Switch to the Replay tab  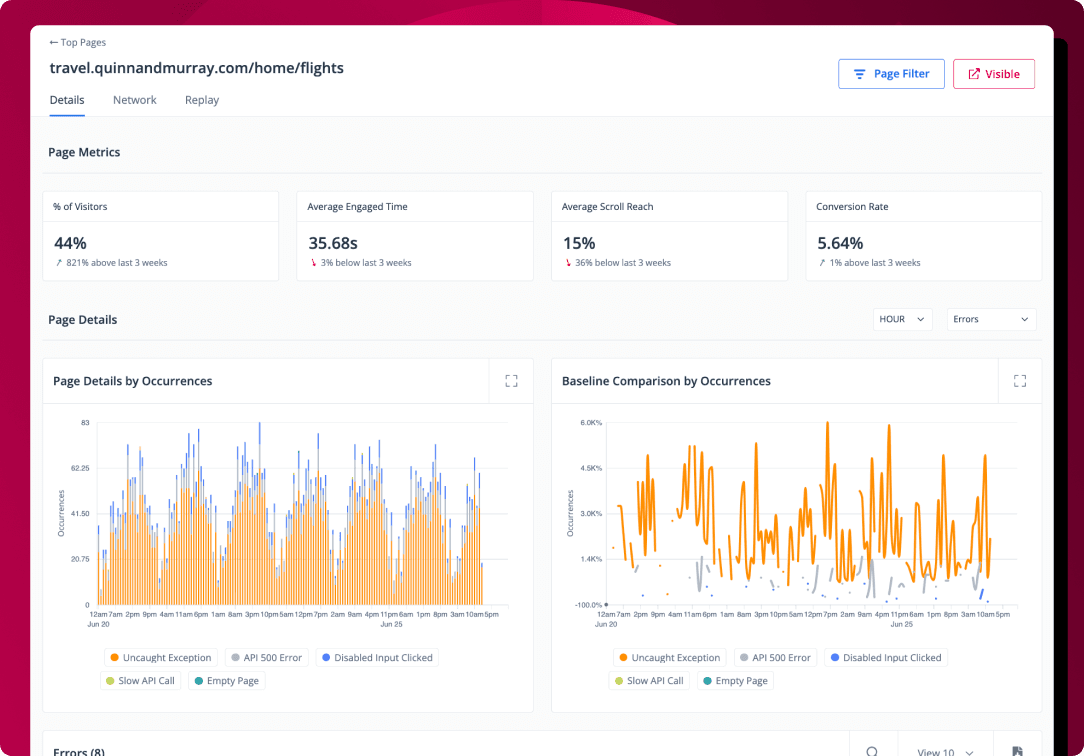click(201, 100)
